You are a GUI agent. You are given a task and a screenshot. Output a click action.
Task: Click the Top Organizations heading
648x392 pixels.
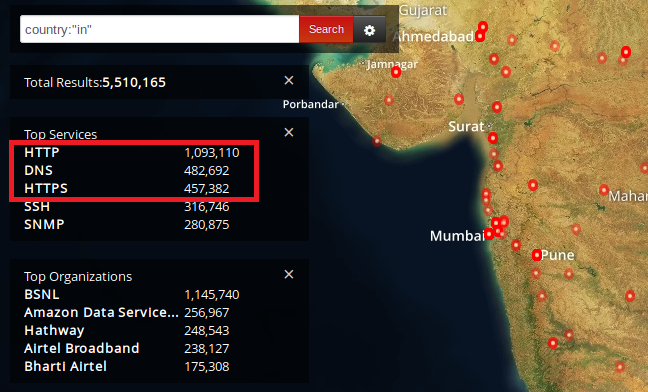78,277
